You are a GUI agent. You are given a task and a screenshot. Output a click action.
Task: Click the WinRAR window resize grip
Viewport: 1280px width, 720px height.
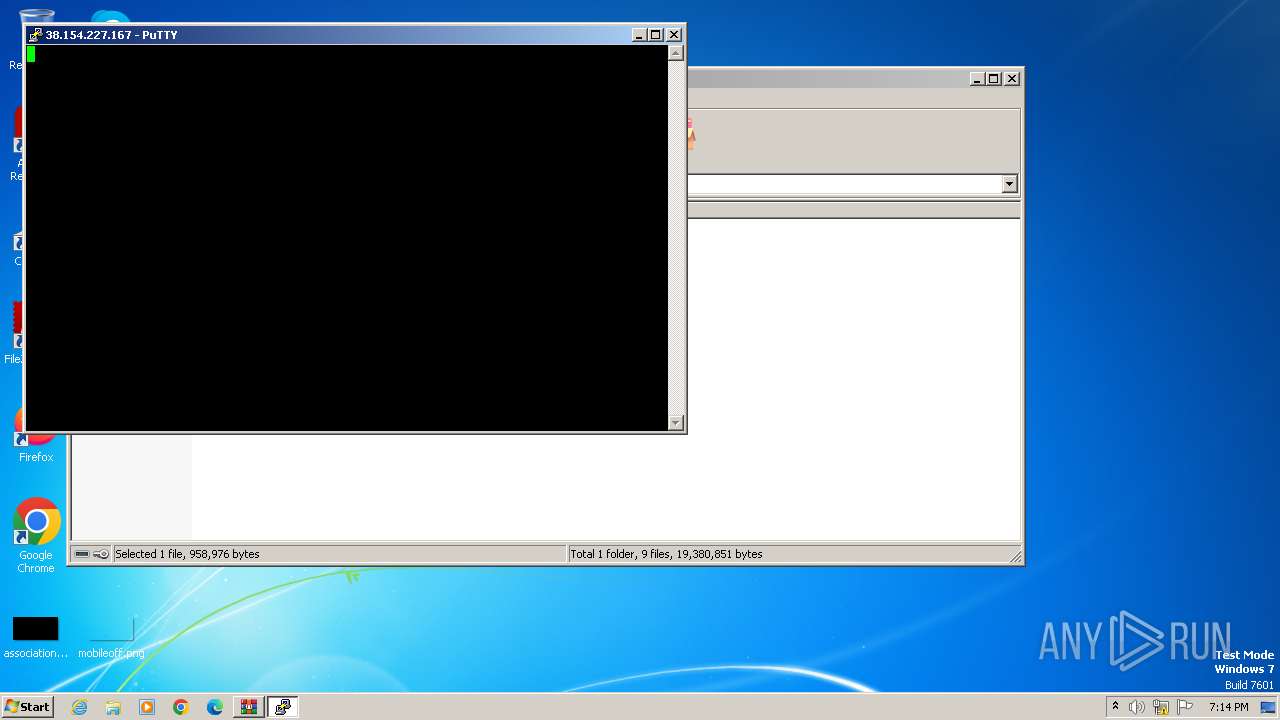tap(1015, 556)
